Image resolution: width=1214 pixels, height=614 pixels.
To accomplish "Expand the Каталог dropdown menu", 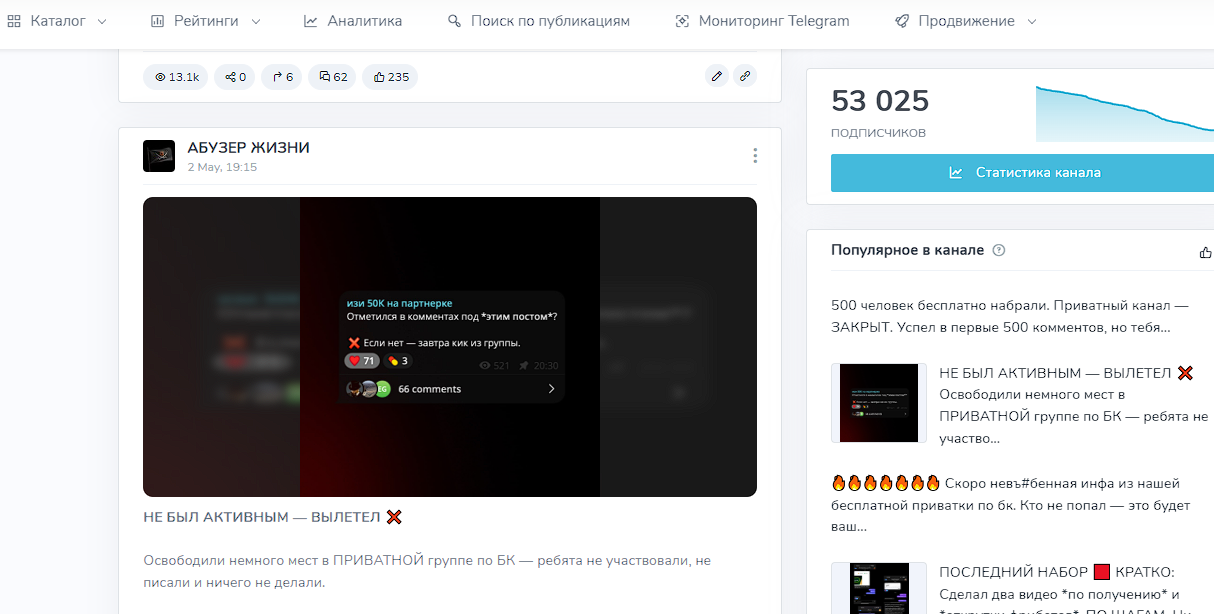I will 58,21.
